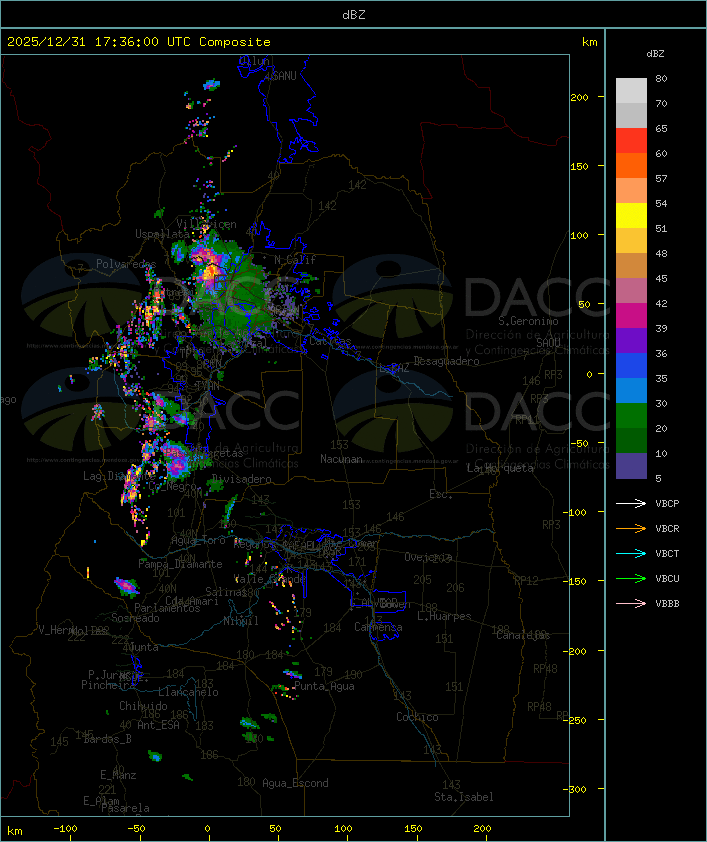Click the 'S.Geronimo' map label
The height and width of the screenshot is (842, 707).
(528, 321)
